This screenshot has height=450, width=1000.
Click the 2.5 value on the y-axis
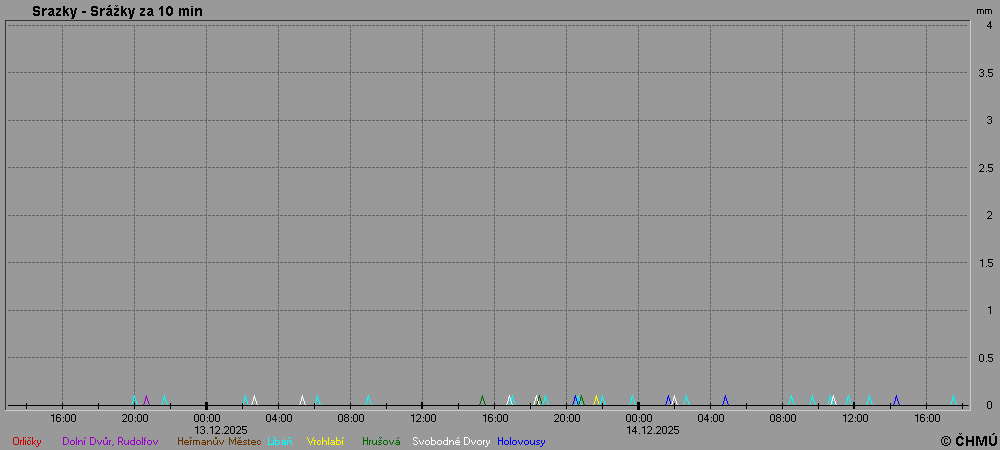point(984,168)
